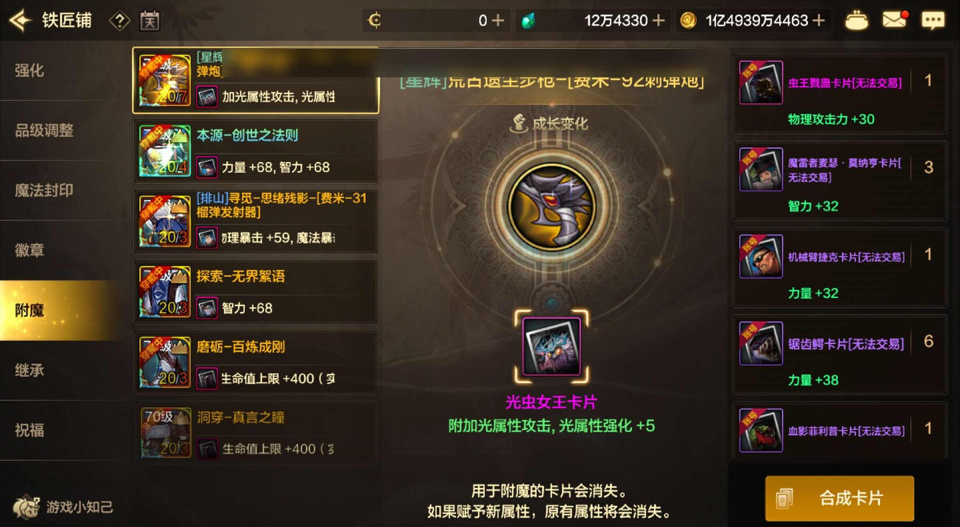Open the pouch bag icon
Image resolution: width=960 pixels, height=527 pixels.
[856, 21]
